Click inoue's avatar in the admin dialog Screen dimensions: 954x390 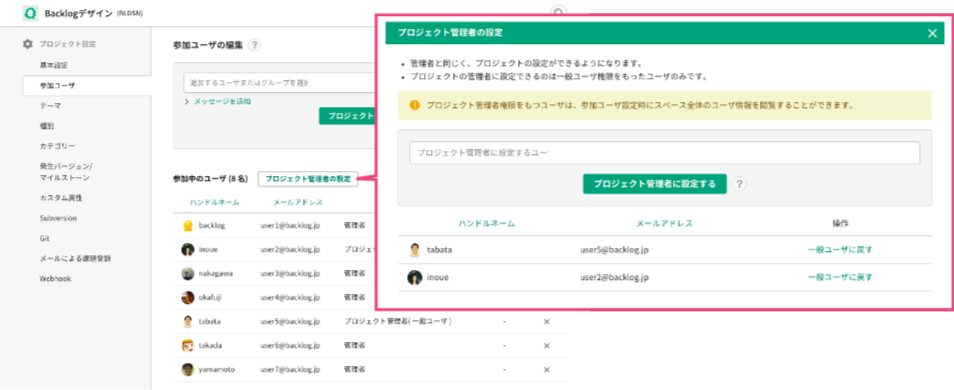click(415, 277)
